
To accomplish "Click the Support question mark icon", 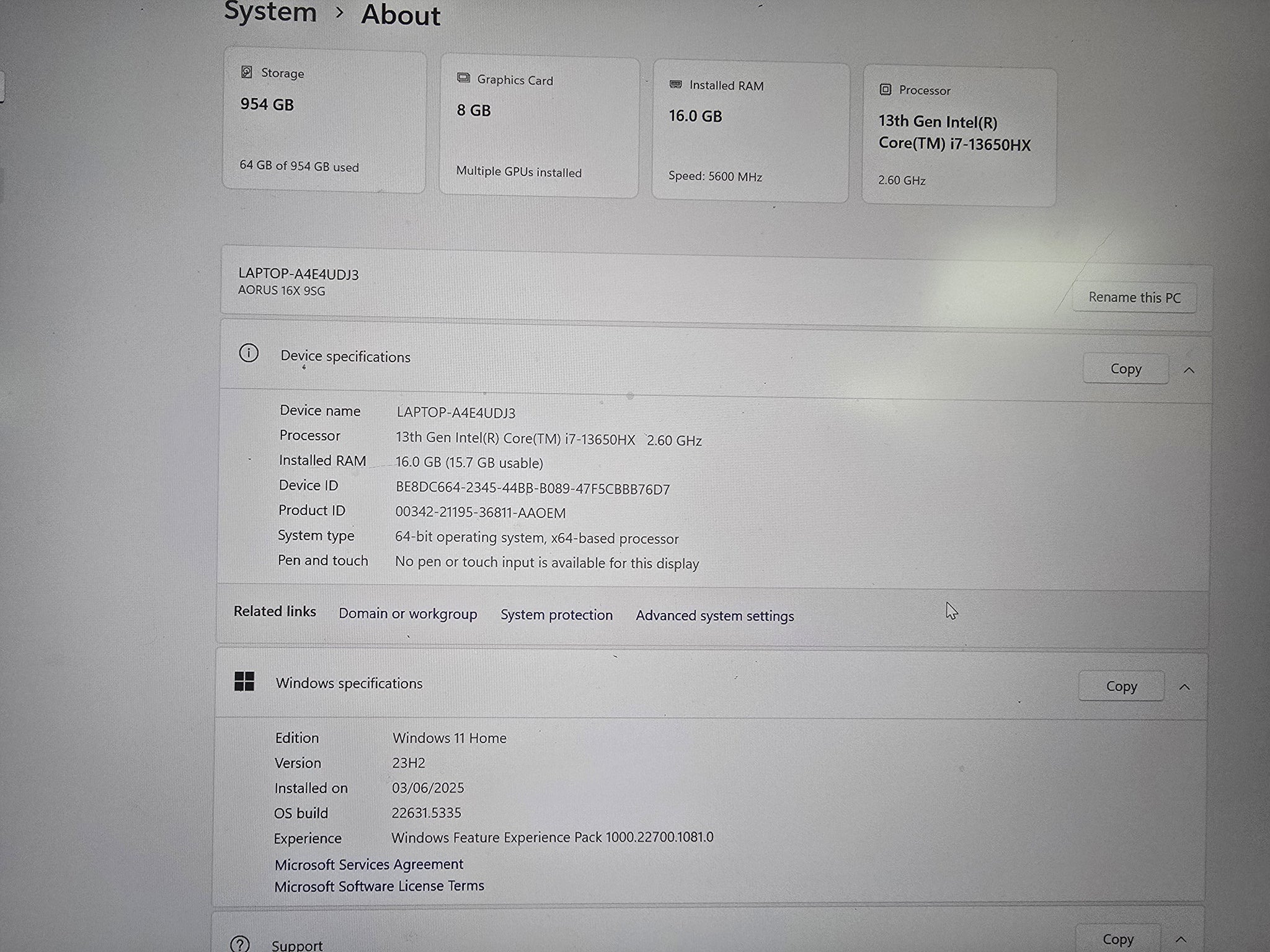I will pos(239,943).
